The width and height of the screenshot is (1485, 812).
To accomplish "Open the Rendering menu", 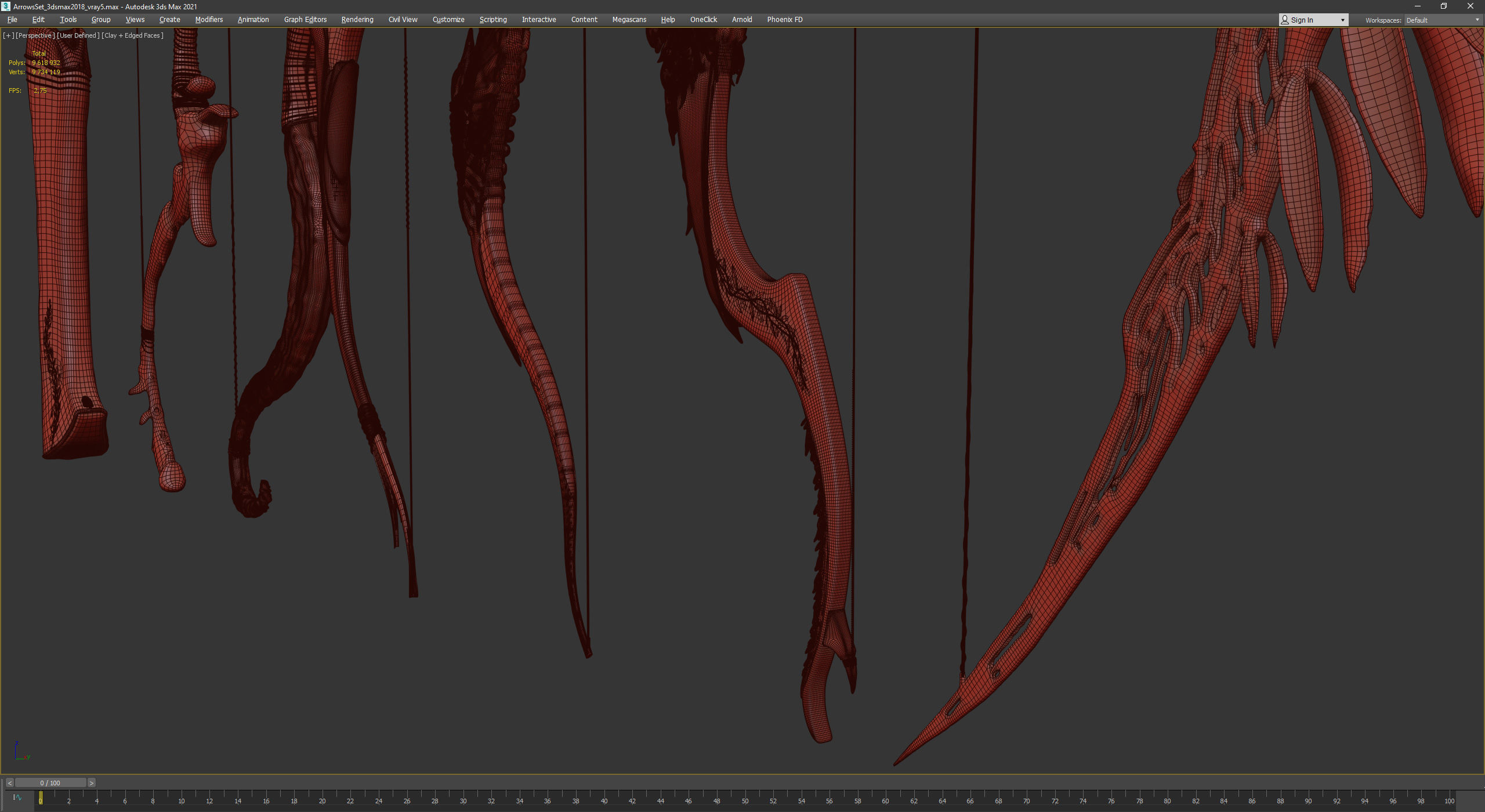I will point(357,20).
